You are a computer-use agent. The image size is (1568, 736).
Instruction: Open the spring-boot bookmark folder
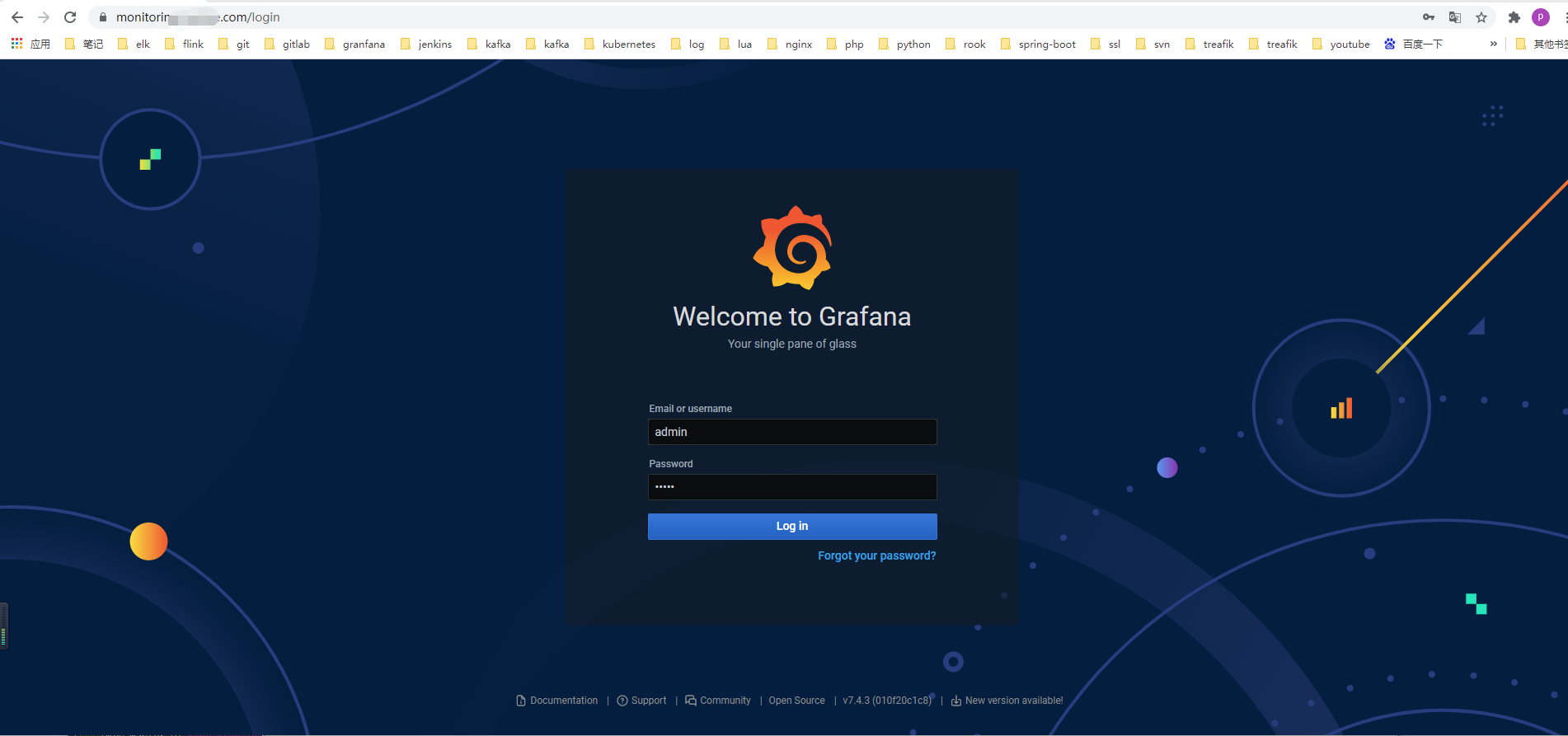coord(1038,44)
